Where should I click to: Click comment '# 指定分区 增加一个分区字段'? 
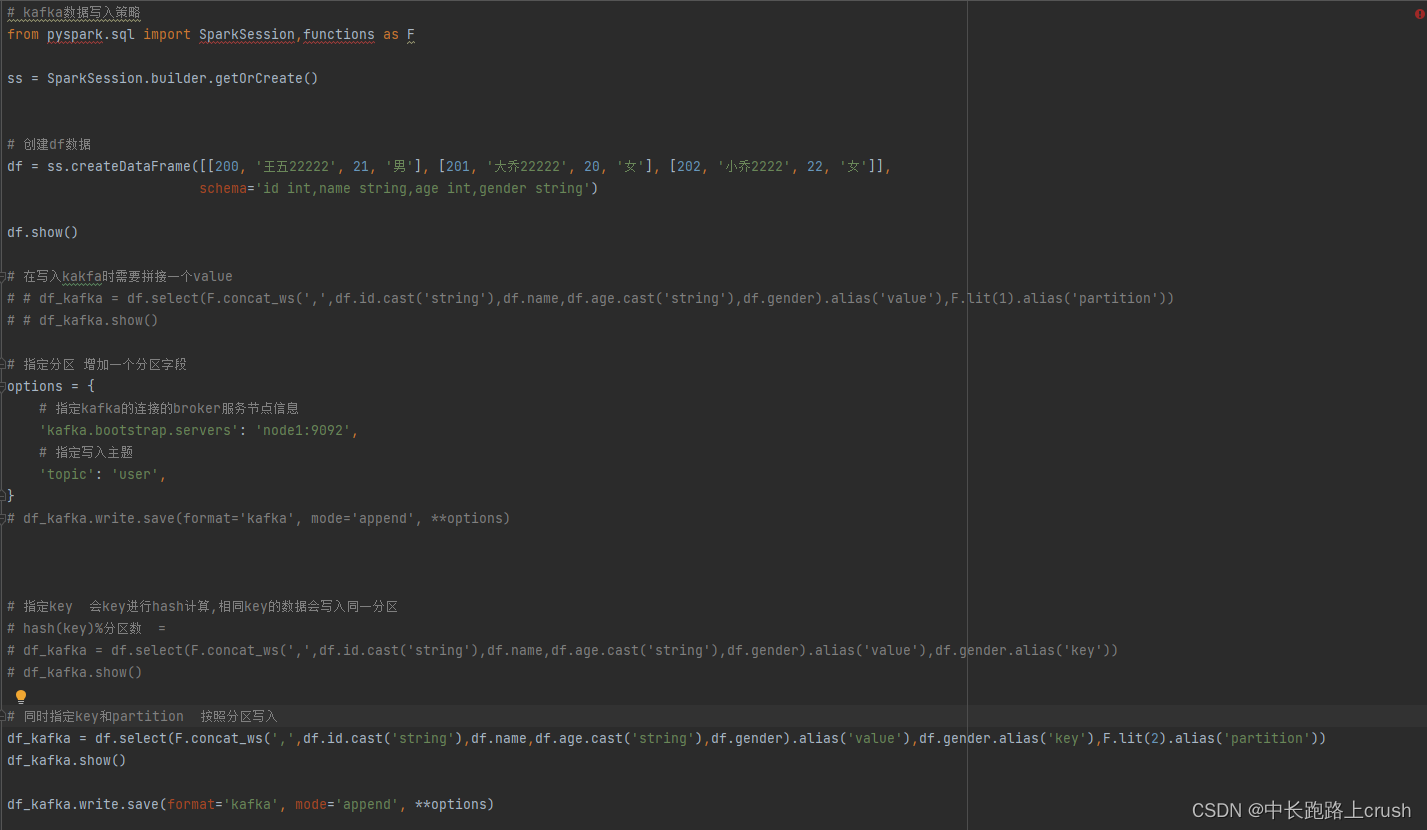pyautogui.click(x=97, y=364)
